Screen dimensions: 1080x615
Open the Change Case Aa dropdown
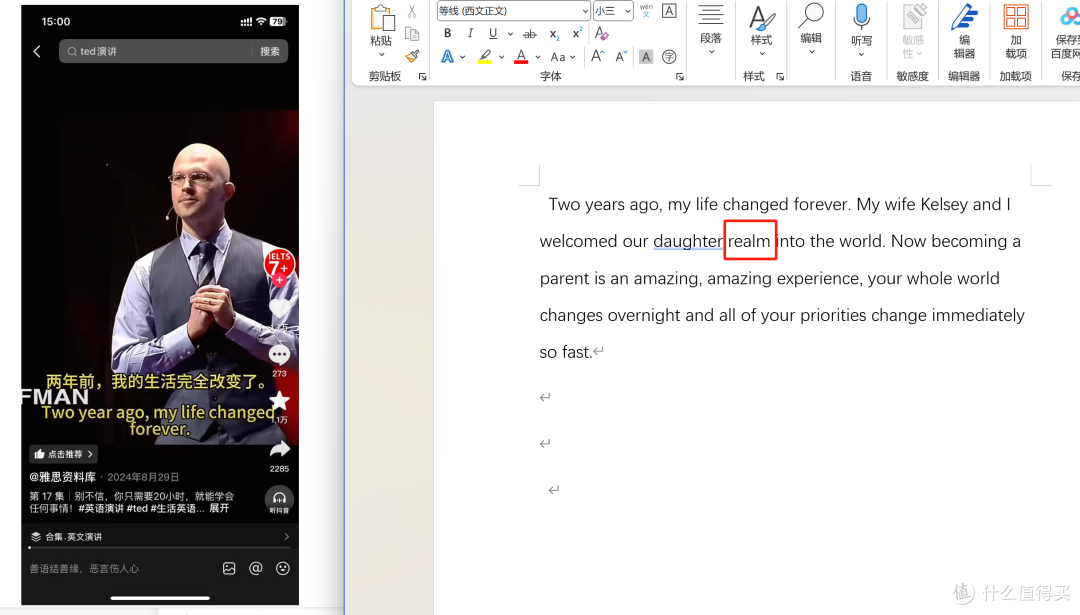pyautogui.click(x=563, y=57)
